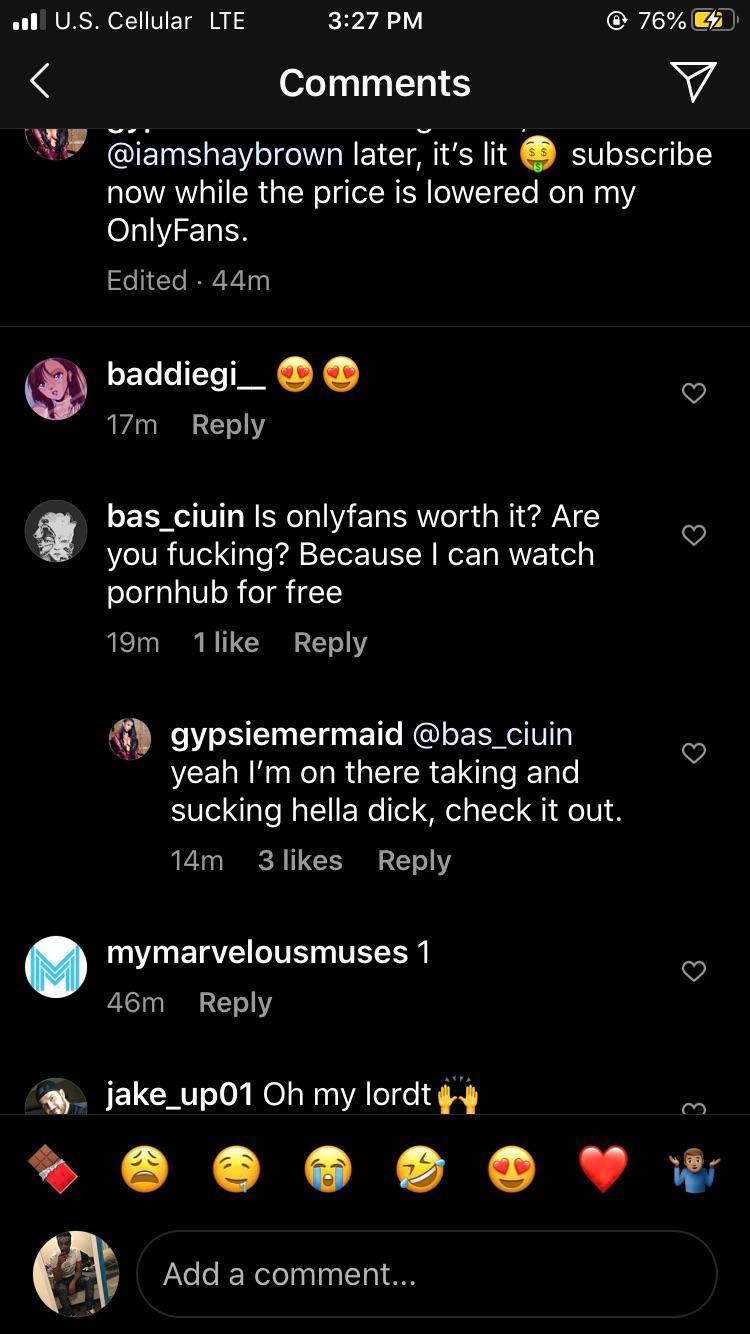Reply to mymarvelousmuses' comment
This screenshot has width=750, height=1334.
click(x=235, y=1003)
